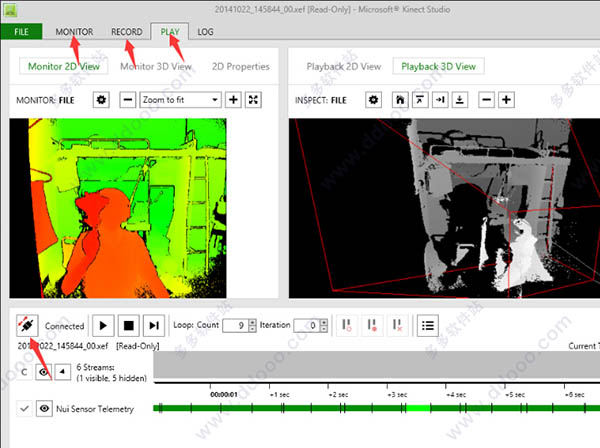Click side view arrow icon in Inspect toolbar
This screenshot has width=600, height=448.
pos(440,100)
